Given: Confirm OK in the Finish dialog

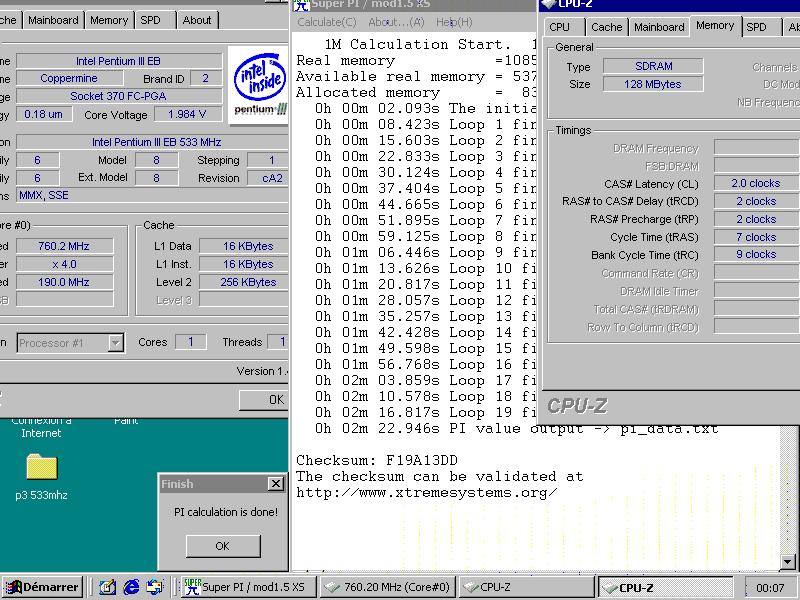Looking at the screenshot, I should click(x=223, y=546).
